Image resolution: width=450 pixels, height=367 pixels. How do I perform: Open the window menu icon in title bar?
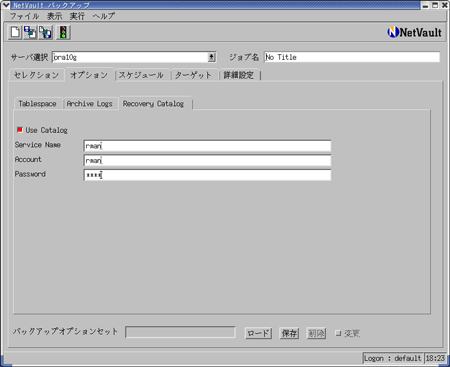[6, 5]
